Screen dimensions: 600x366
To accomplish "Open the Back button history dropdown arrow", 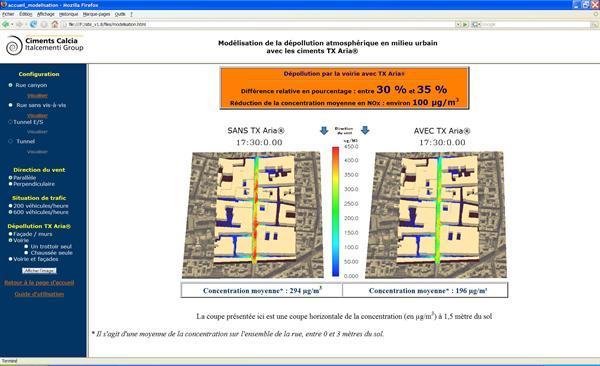I will click(12, 24).
